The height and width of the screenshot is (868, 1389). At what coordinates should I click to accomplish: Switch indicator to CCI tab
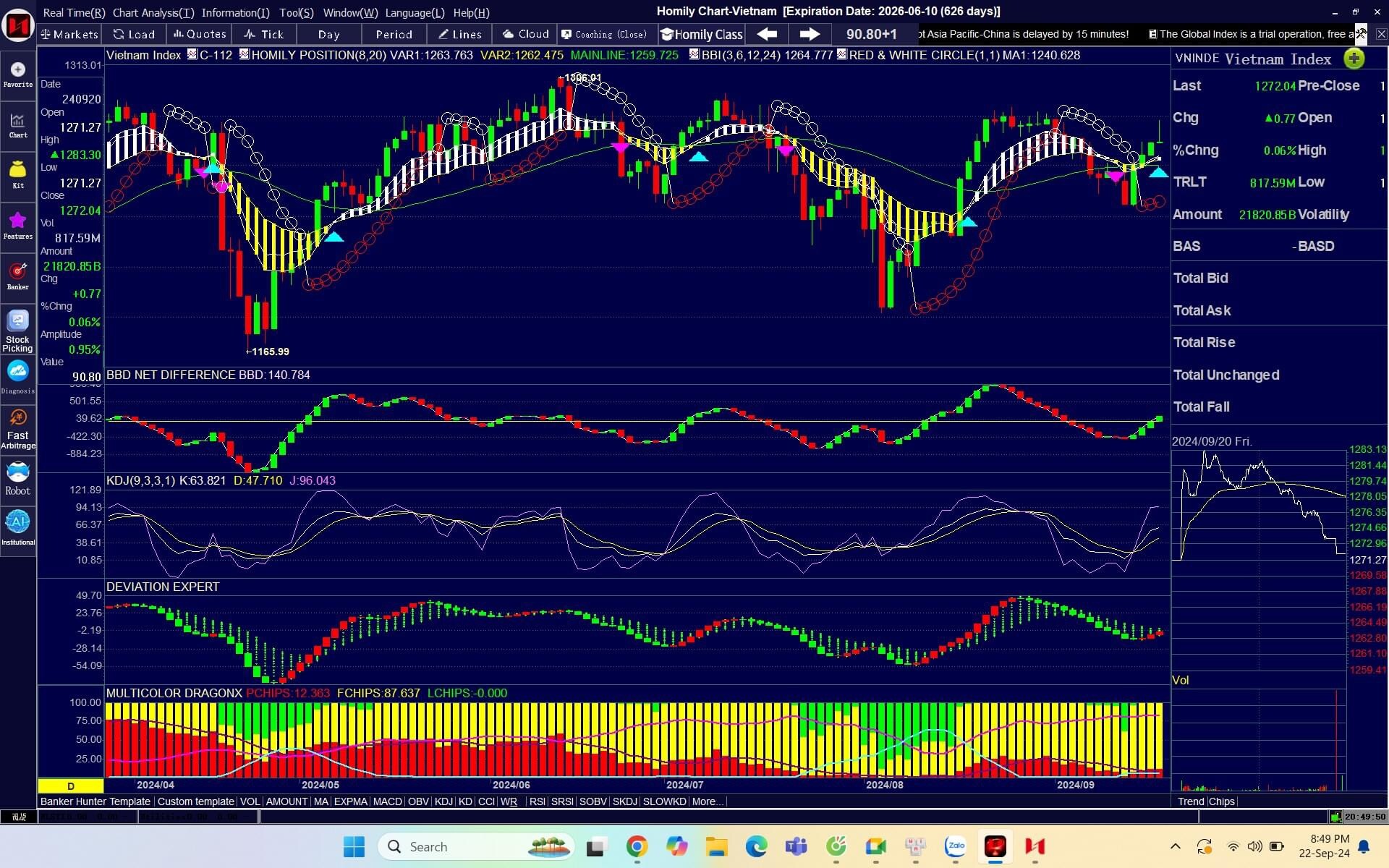(x=486, y=801)
